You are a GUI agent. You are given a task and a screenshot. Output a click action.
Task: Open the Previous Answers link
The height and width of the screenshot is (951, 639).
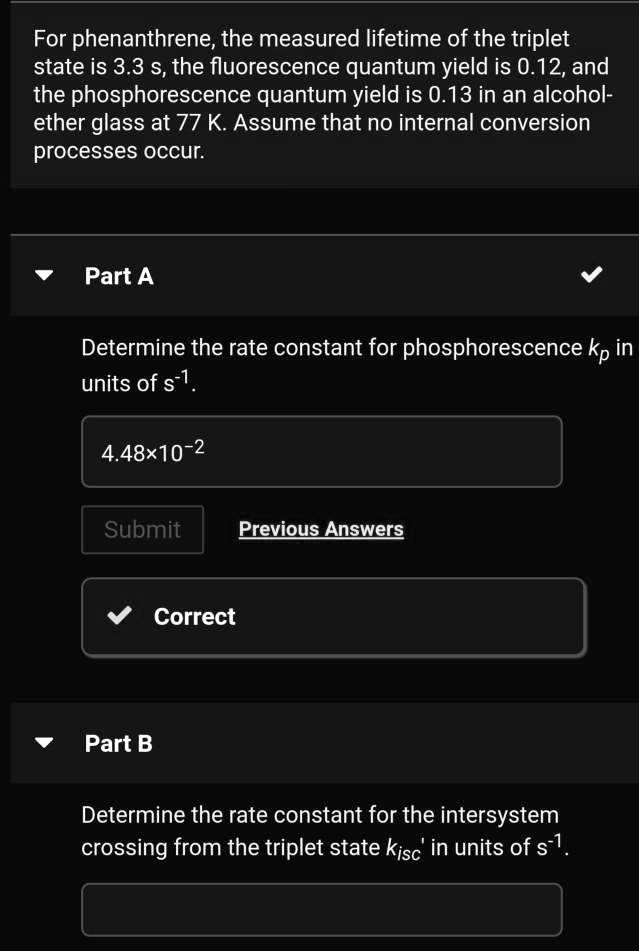pyautogui.click(x=321, y=529)
